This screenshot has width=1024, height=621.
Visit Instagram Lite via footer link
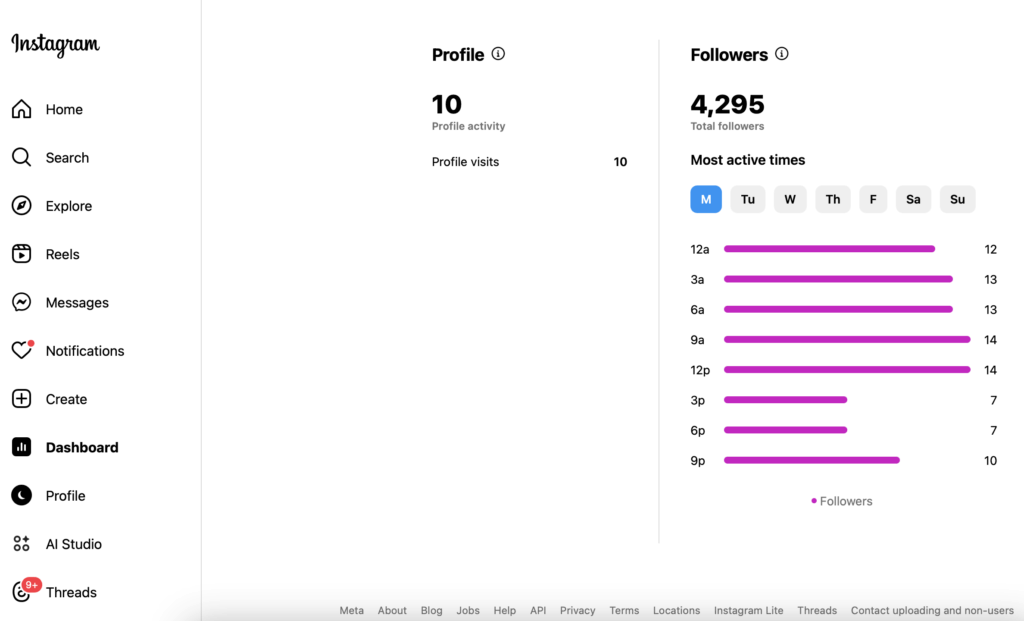click(x=748, y=610)
